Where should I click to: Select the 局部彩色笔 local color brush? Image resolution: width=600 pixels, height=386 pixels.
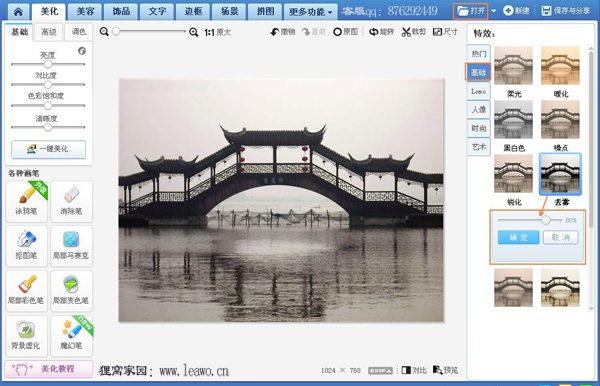point(26,291)
